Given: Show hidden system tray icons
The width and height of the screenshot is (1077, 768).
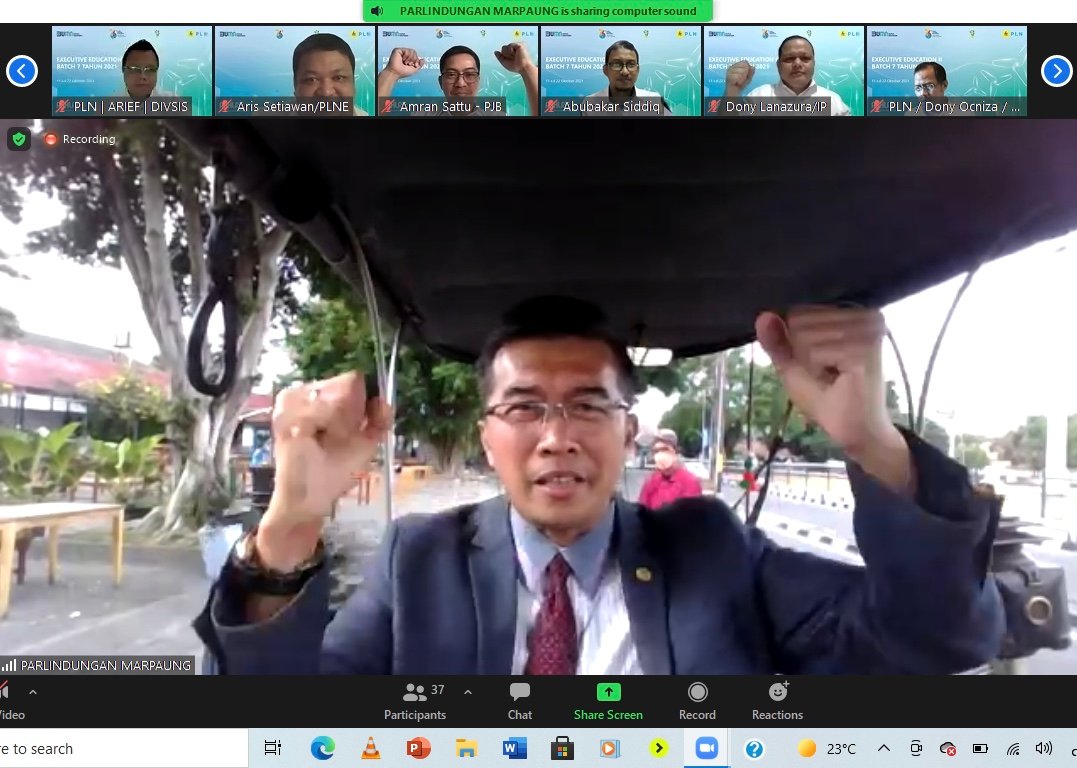Looking at the screenshot, I should 884,748.
